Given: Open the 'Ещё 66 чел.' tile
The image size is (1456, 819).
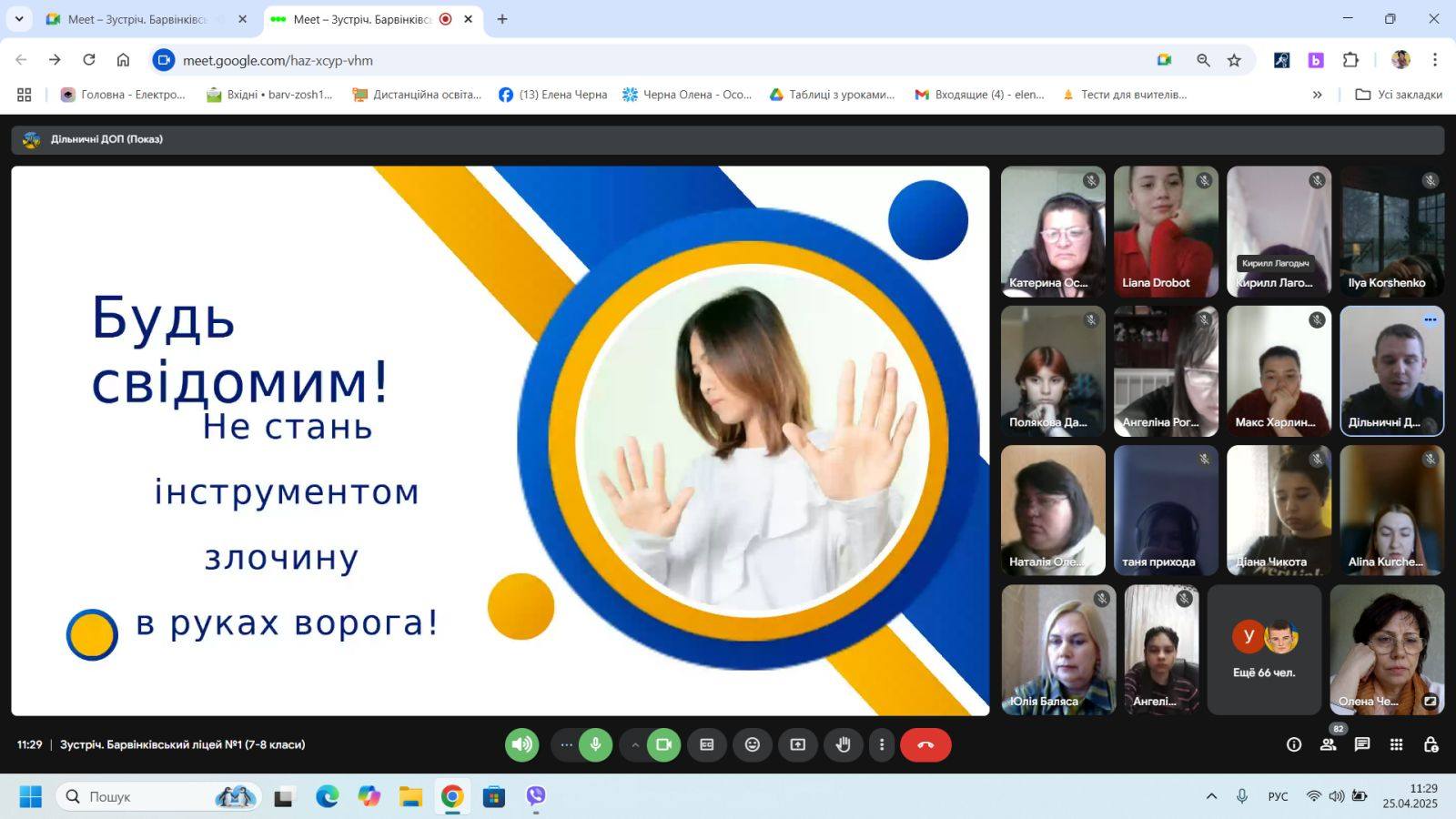Looking at the screenshot, I should (x=1264, y=650).
